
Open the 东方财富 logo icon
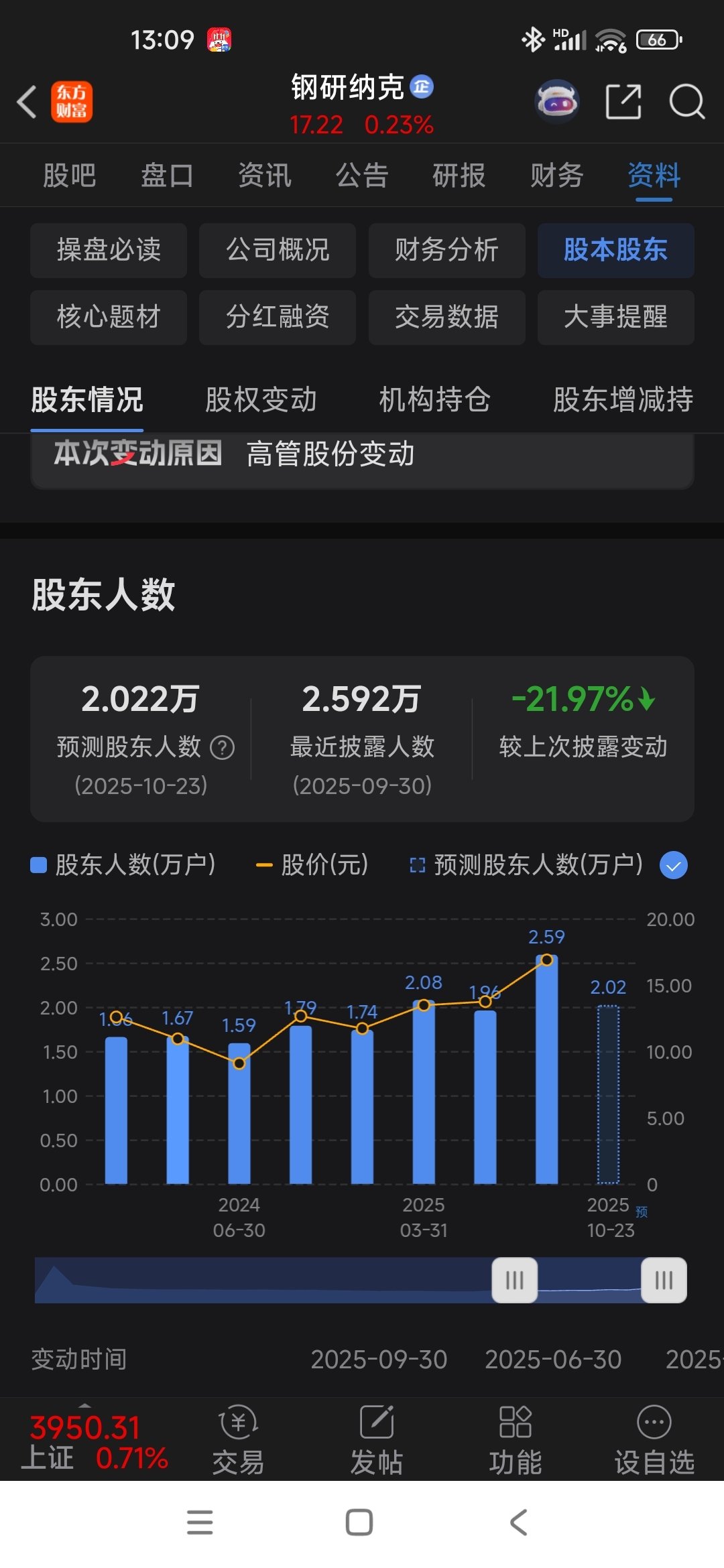pos(72,103)
